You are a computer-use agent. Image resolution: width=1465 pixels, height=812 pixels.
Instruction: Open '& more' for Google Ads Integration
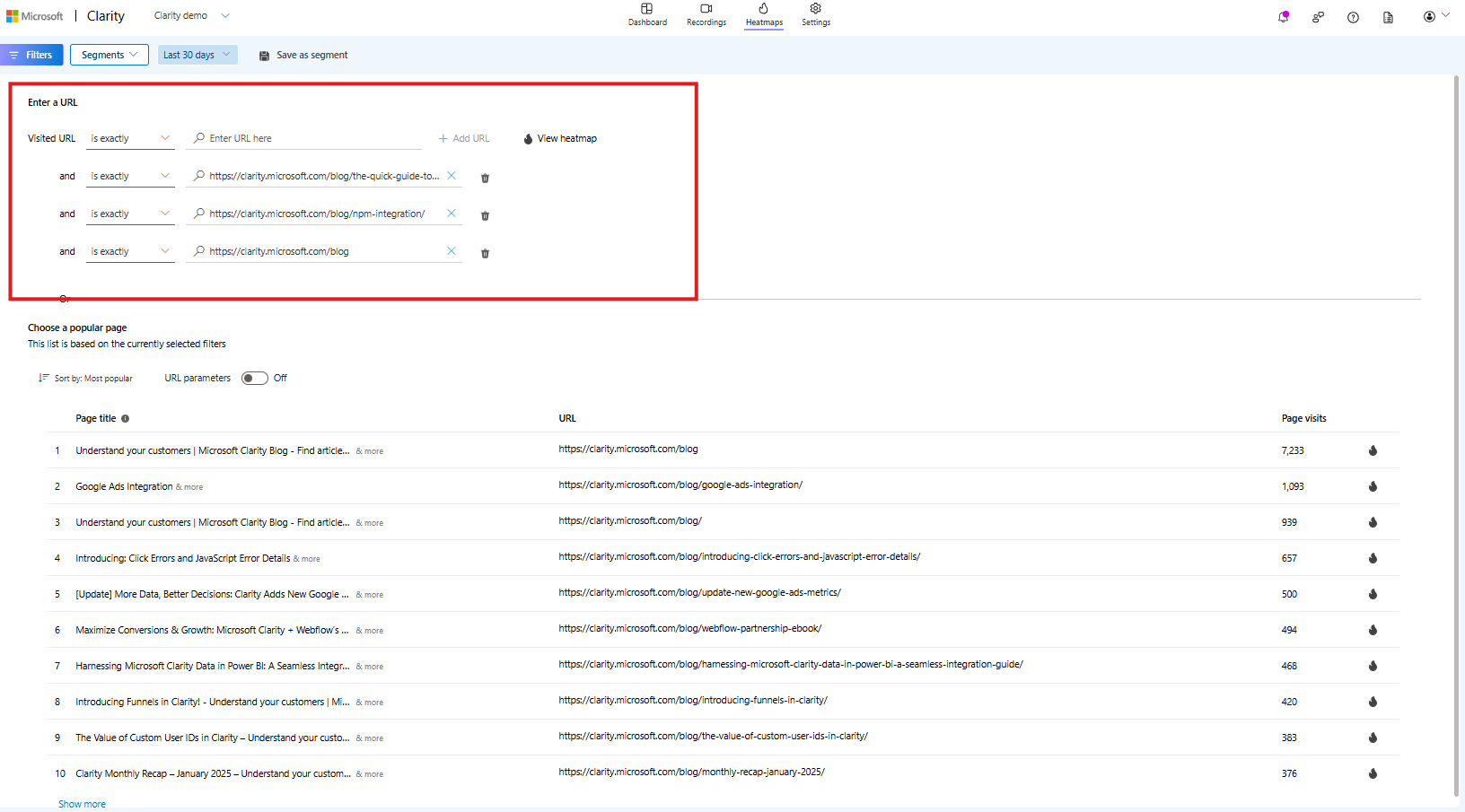click(x=189, y=487)
